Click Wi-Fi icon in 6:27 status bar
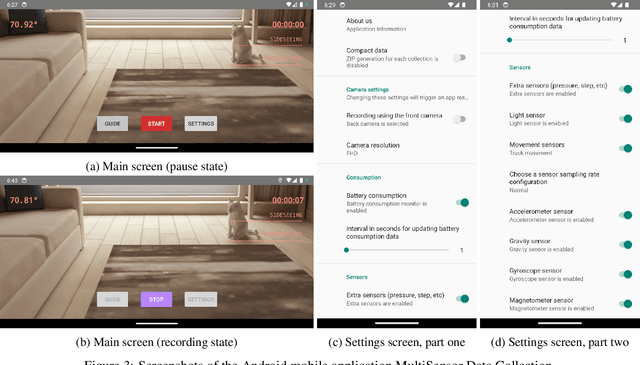The width and height of the screenshot is (640, 365). pos(289,4)
